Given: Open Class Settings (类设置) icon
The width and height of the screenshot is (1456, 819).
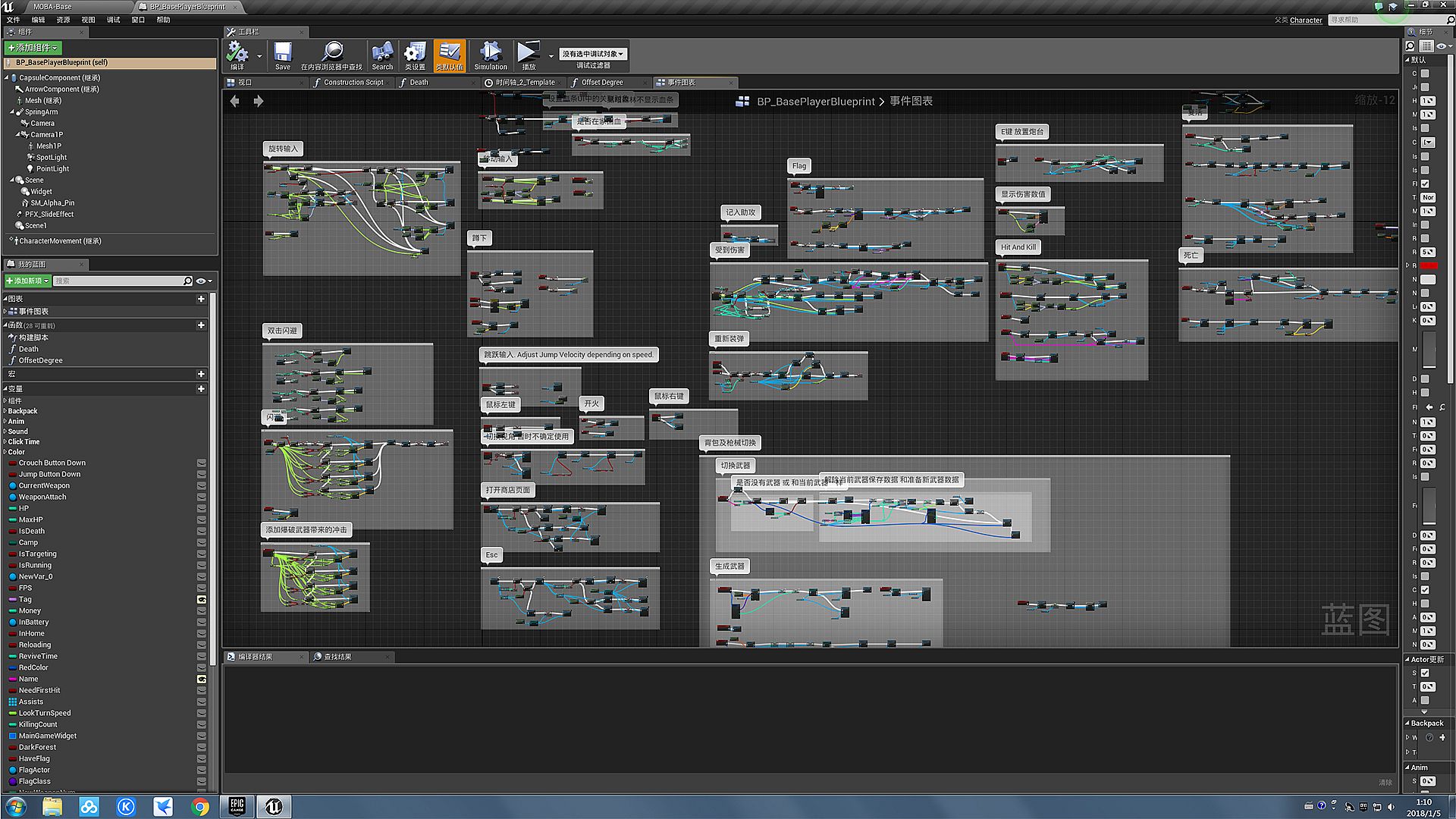Looking at the screenshot, I should coord(415,54).
